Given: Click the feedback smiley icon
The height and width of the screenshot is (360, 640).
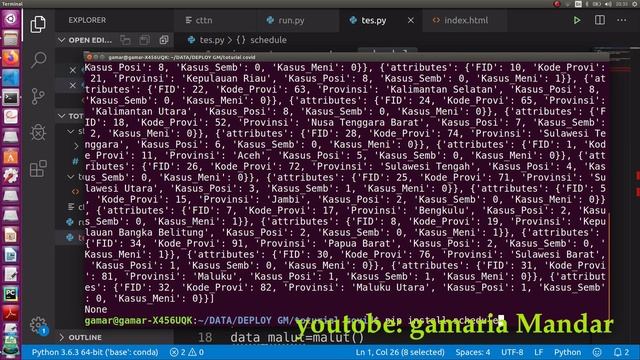Looking at the screenshot, I should pos(597,352).
